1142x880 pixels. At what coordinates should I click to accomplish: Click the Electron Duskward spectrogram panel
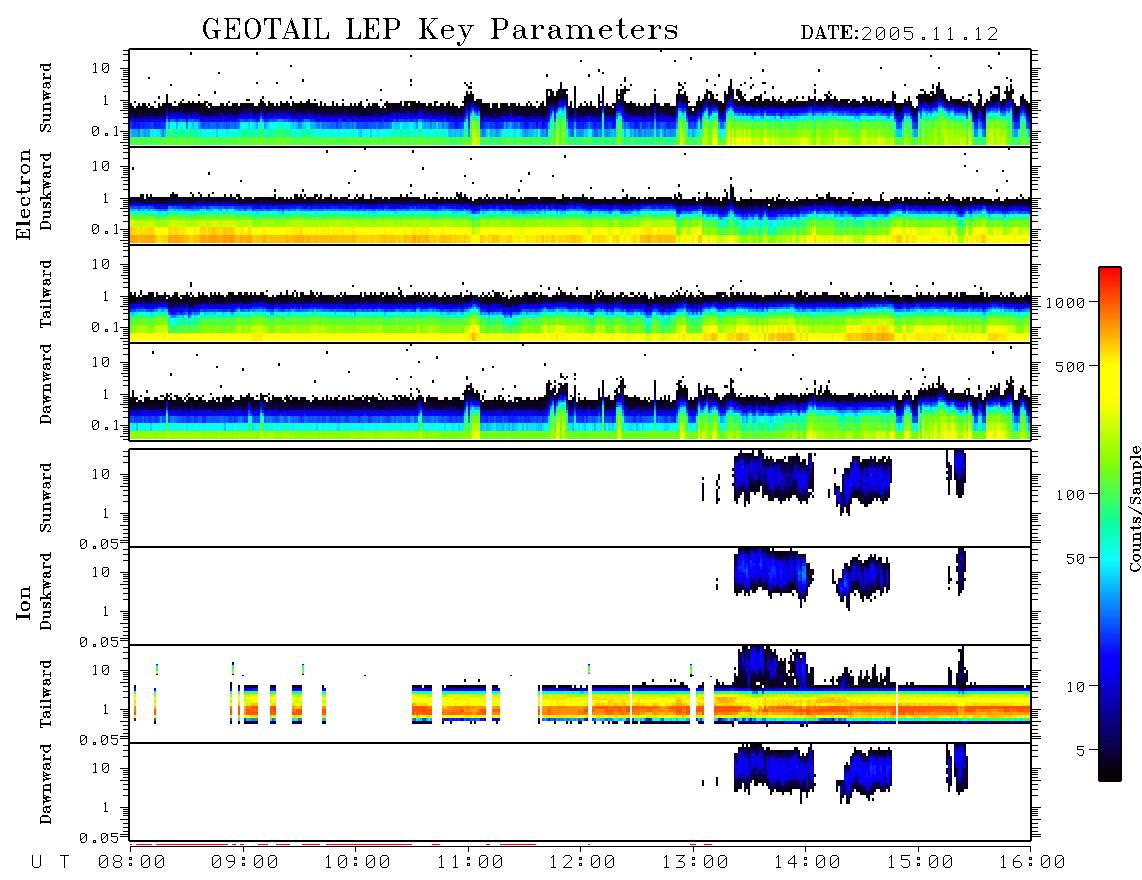pos(580,195)
